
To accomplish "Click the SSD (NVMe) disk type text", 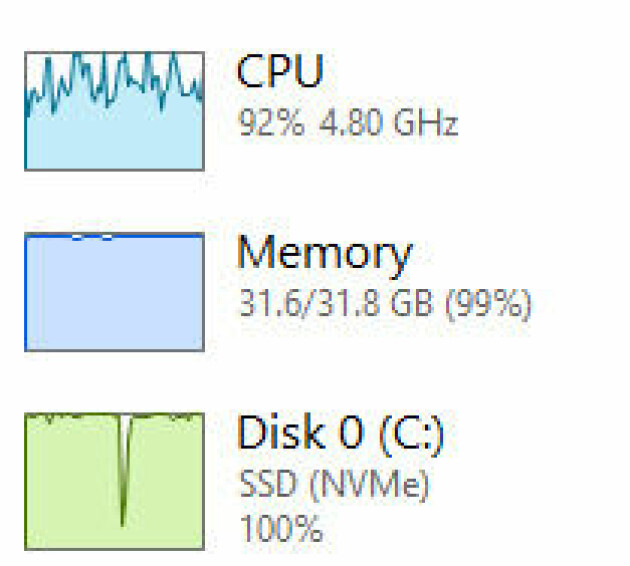I will coord(334,484).
